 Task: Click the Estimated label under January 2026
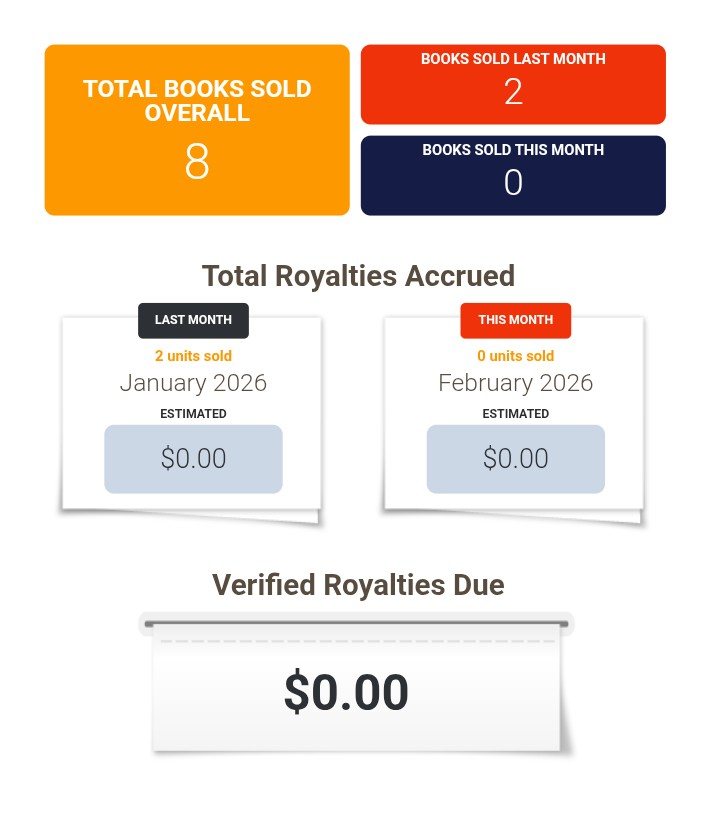pyautogui.click(x=193, y=414)
